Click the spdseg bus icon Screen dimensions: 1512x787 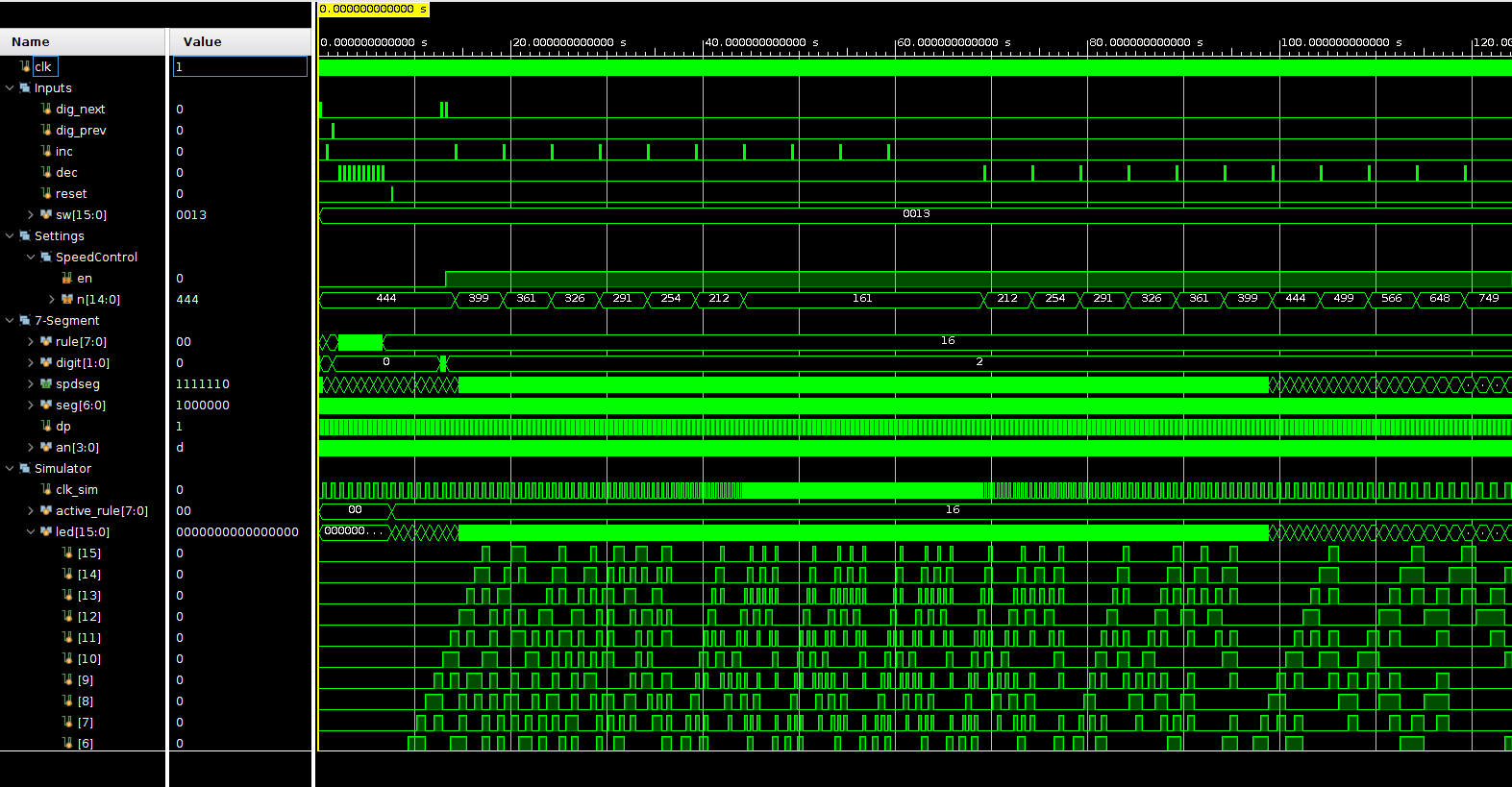point(46,383)
